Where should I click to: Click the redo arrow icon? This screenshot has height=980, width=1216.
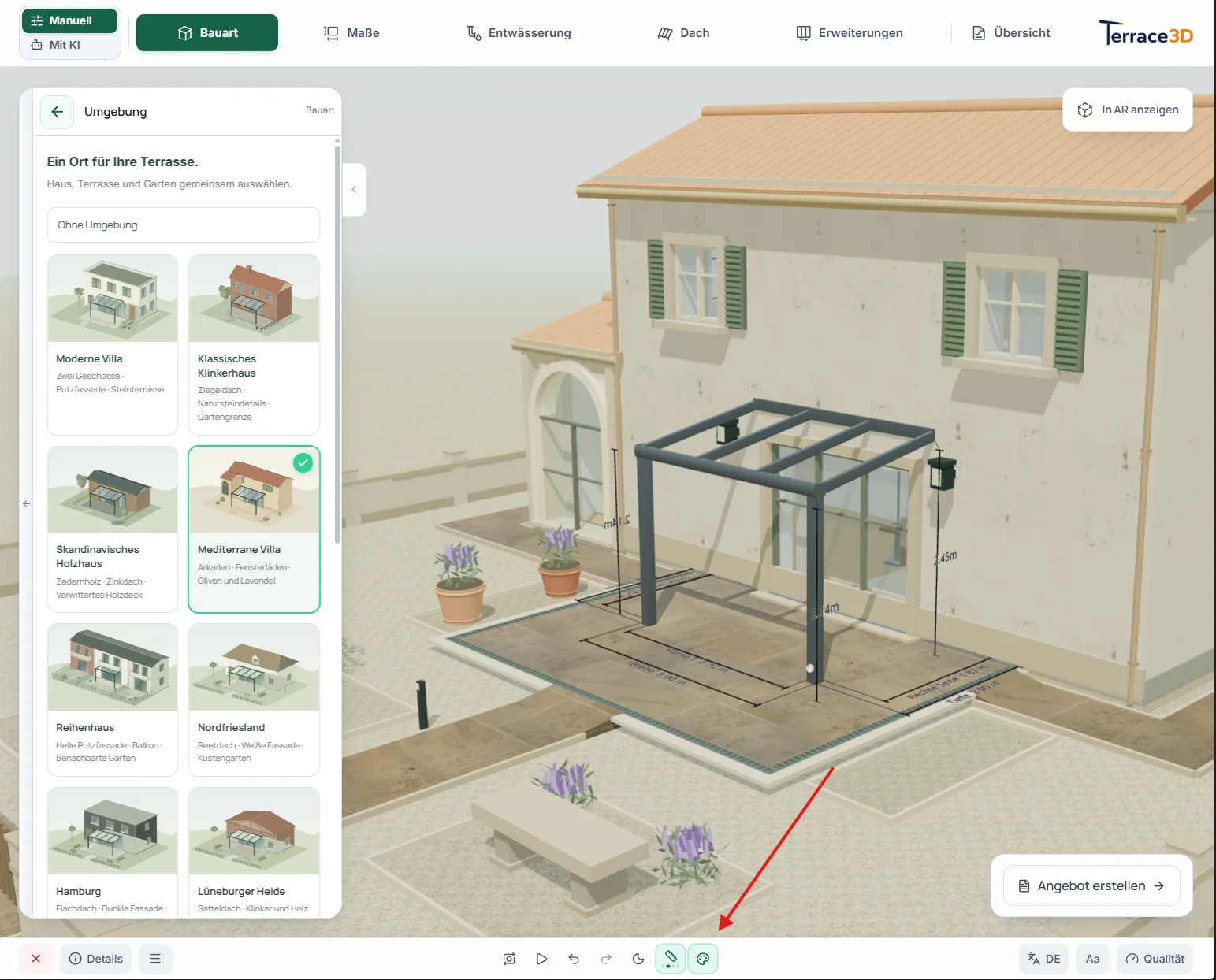(x=606, y=959)
